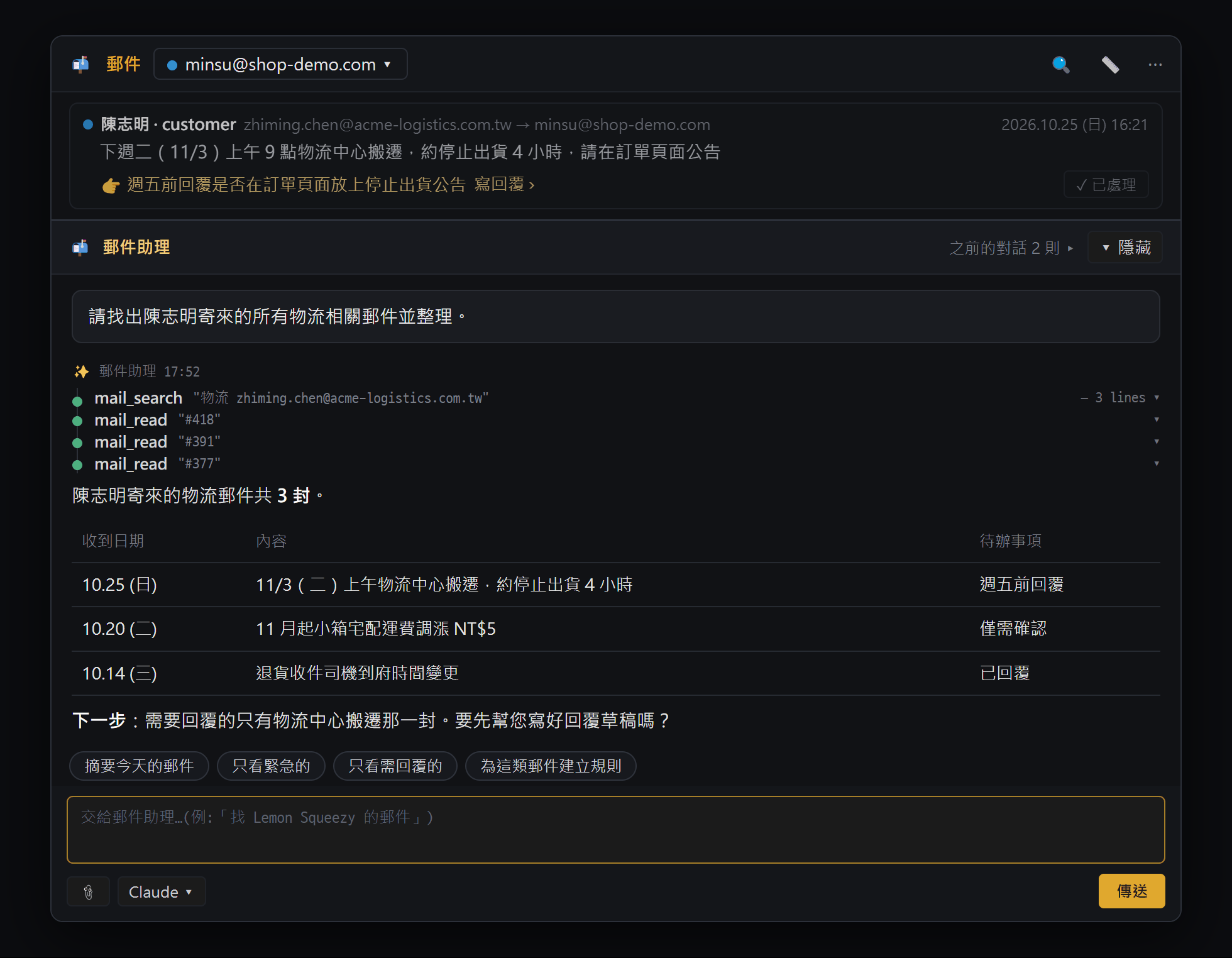Select the 摘要今天的郵件 suggestion chip

pos(139,766)
